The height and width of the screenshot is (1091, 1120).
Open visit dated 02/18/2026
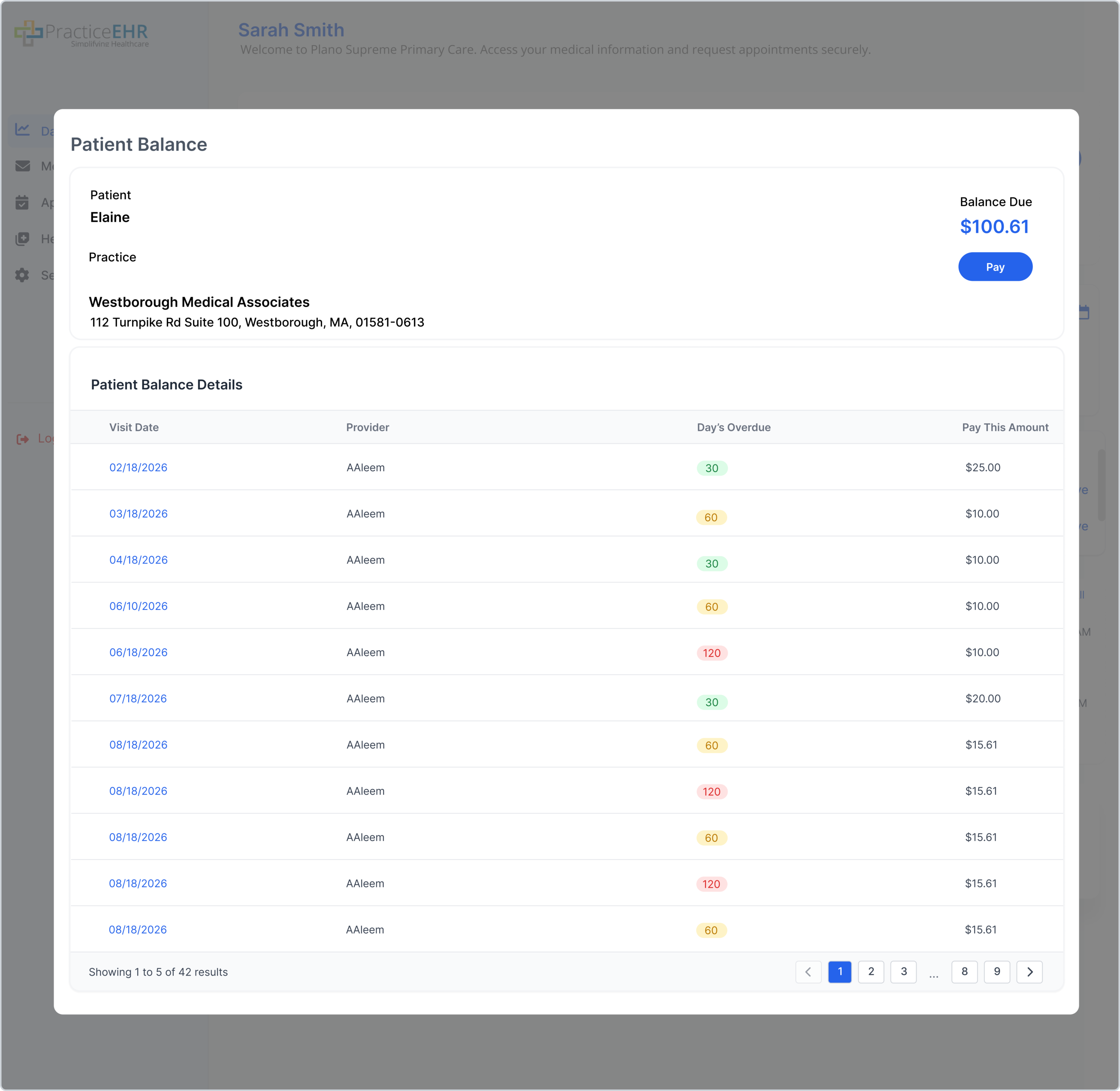(138, 467)
